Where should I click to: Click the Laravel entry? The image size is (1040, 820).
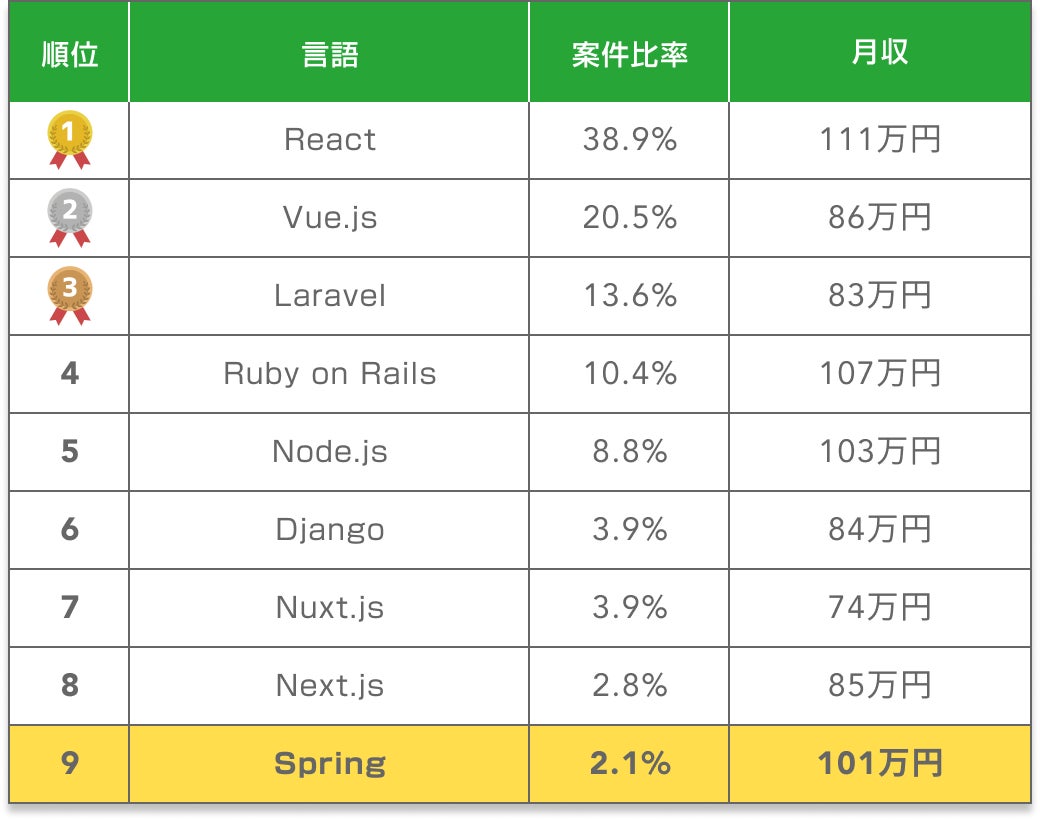[x=329, y=295]
